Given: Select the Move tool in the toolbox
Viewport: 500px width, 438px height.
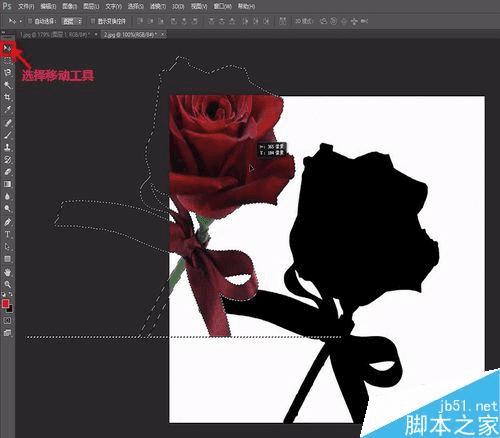Looking at the screenshot, I should 7,48.
